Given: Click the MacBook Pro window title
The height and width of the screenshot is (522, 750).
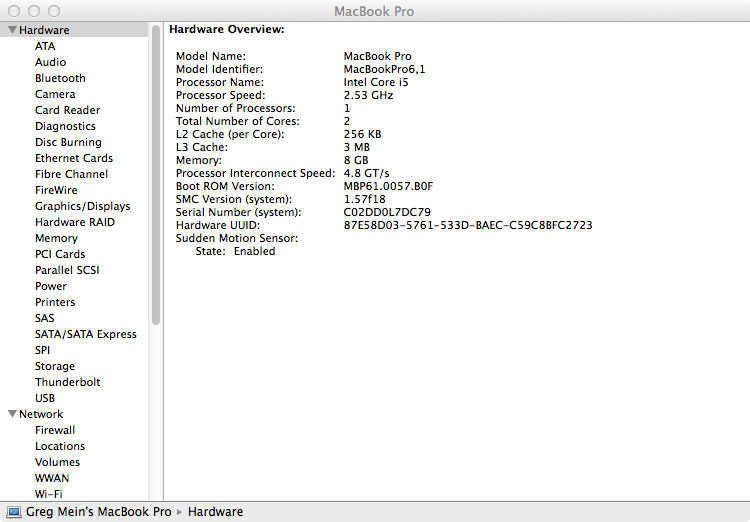Looking at the screenshot, I should tap(374, 11).
